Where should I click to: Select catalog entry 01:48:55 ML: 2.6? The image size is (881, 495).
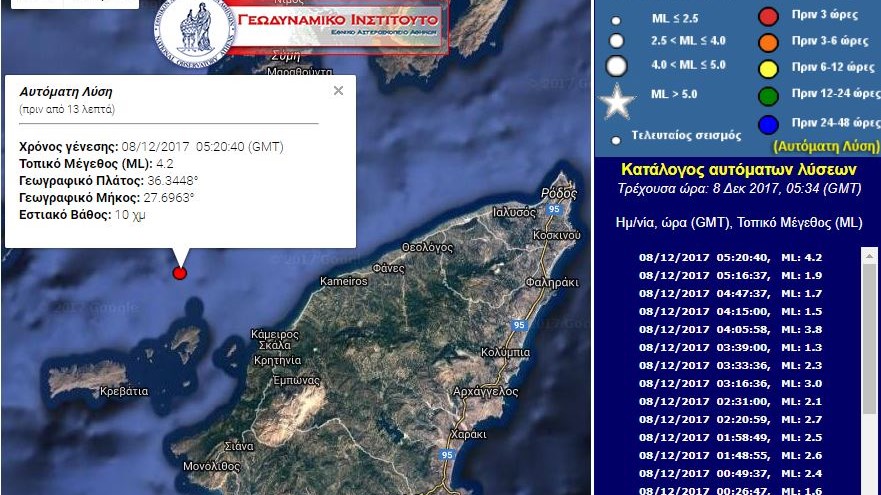(x=730, y=455)
